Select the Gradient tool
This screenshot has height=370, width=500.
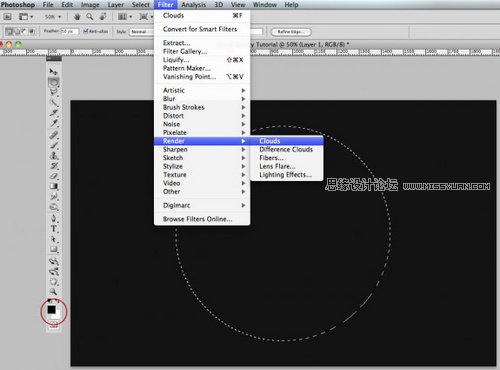pos(54,186)
